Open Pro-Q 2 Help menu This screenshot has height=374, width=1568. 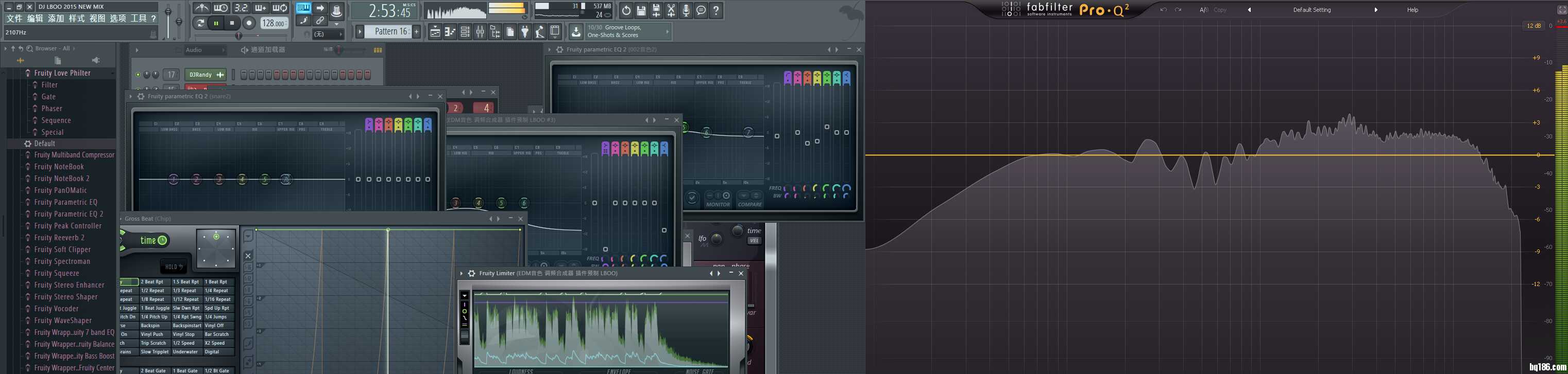pyautogui.click(x=1412, y=10)
